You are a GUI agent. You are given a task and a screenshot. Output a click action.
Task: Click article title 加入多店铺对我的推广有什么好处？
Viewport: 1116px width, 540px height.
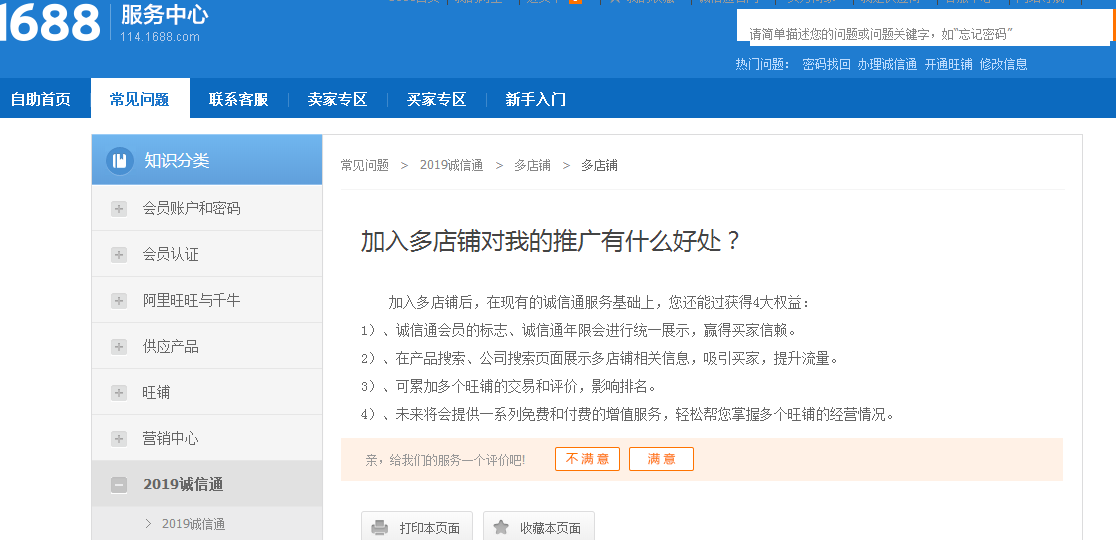552,241
